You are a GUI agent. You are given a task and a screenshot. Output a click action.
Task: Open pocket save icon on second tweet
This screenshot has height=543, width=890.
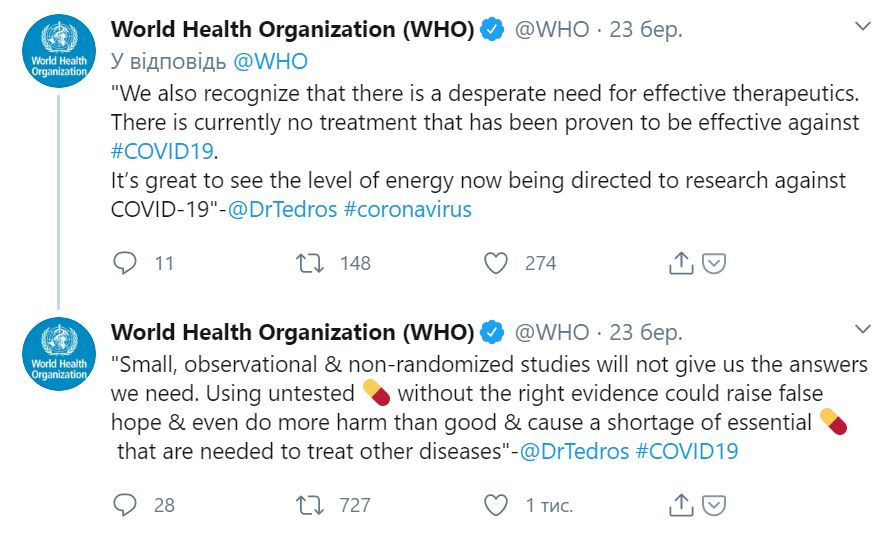pyautogui.click(x=714, y=505)
